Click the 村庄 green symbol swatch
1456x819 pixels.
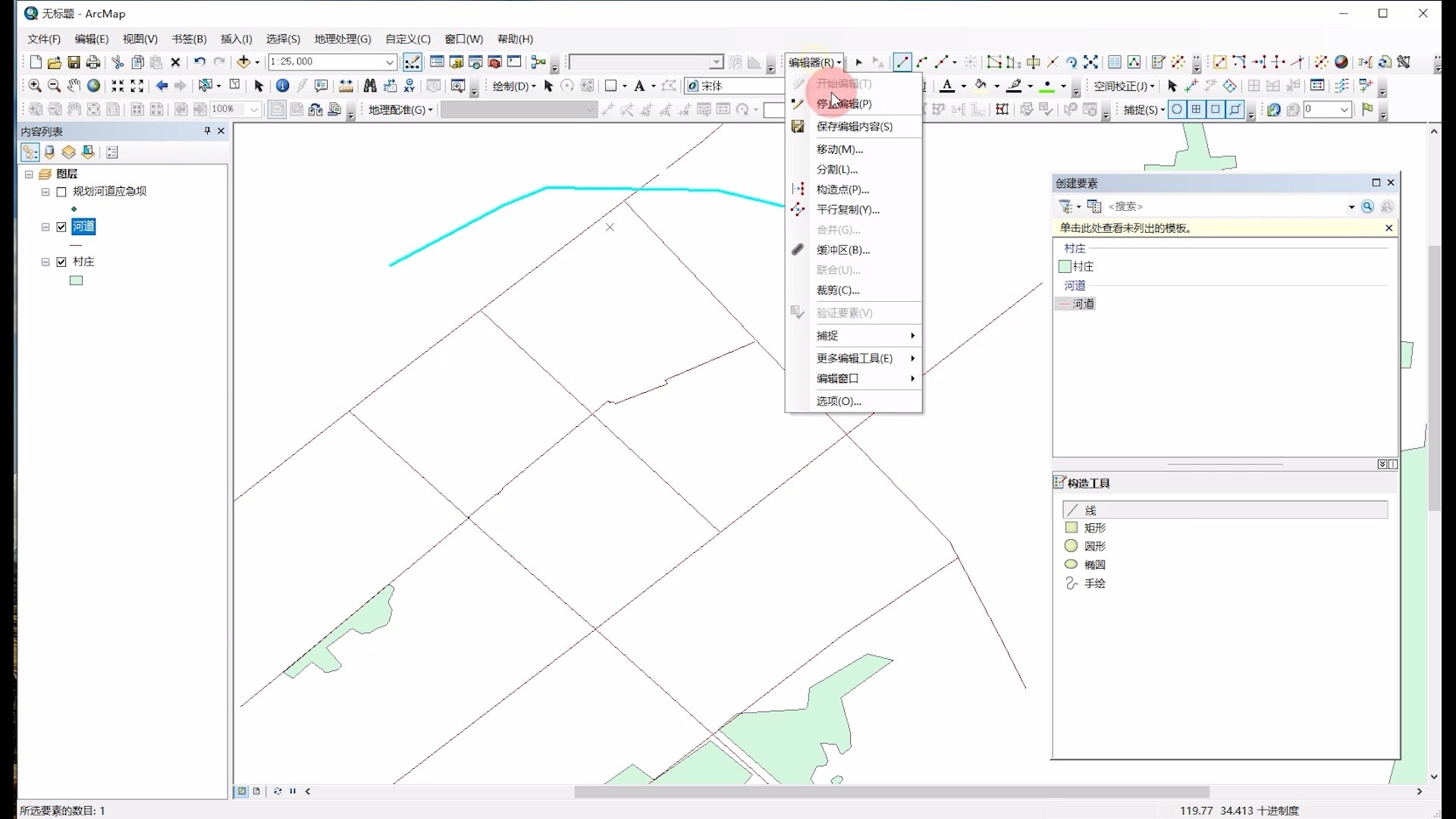pyautogui.click(x=76, y=281)
